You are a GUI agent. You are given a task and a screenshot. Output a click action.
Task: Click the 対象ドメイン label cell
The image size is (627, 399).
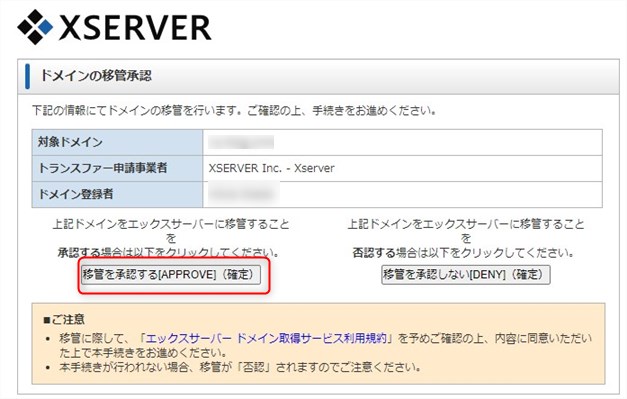(x=117, y=142)
